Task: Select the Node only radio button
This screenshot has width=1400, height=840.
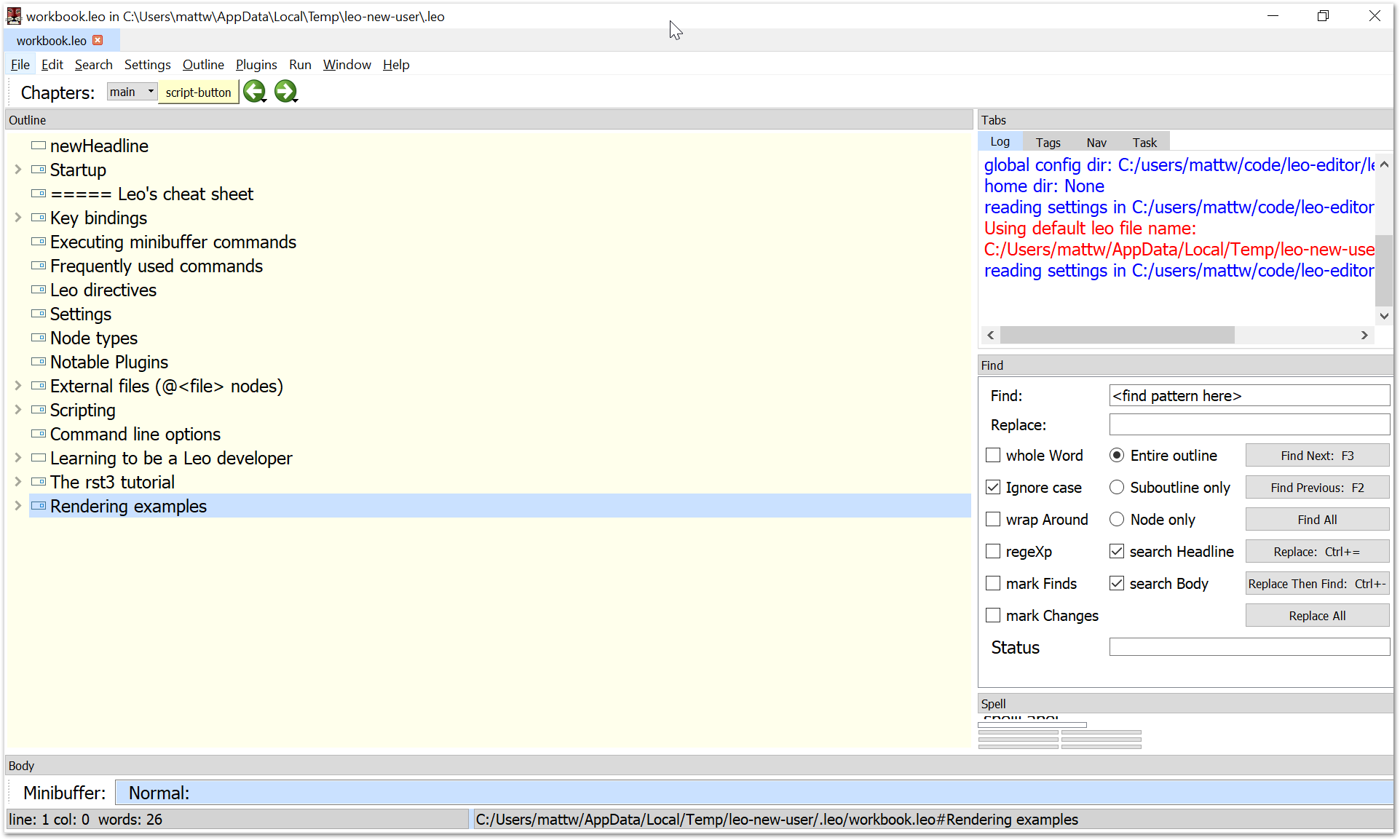Action: point(1117,519)
